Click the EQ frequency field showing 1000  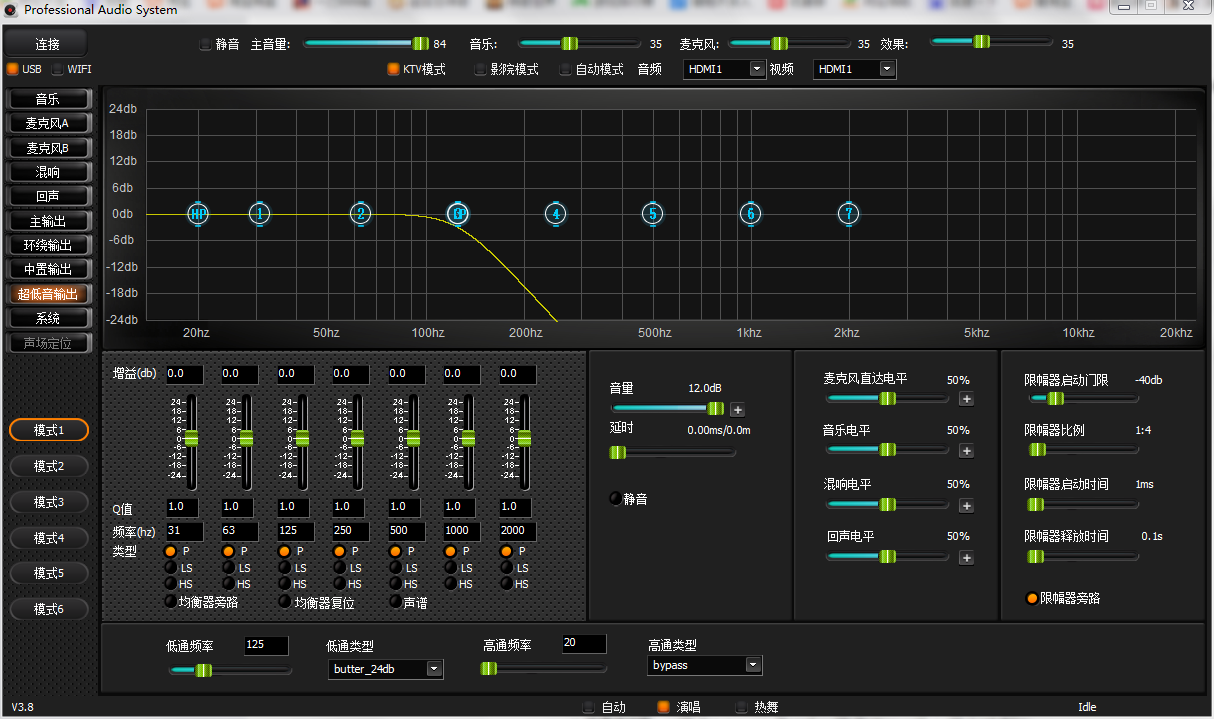pyautogui.click(x=463, y=532)
